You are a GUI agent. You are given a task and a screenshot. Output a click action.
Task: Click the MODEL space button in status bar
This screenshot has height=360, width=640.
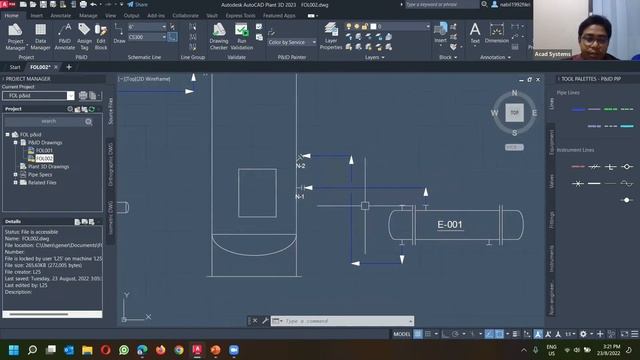[x=402, y=334]
